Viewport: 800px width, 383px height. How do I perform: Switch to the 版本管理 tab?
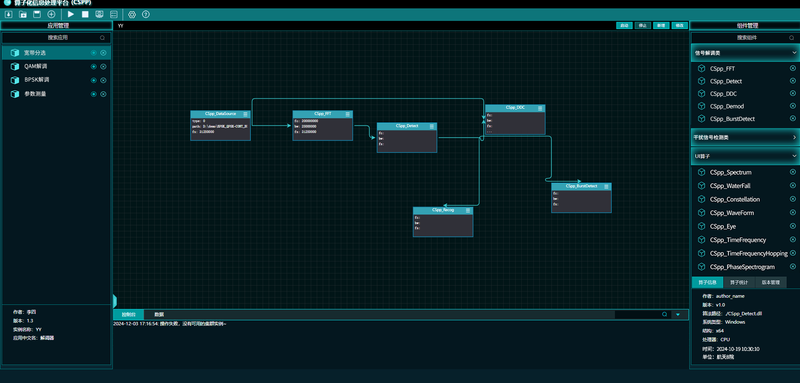coord(770,282)
